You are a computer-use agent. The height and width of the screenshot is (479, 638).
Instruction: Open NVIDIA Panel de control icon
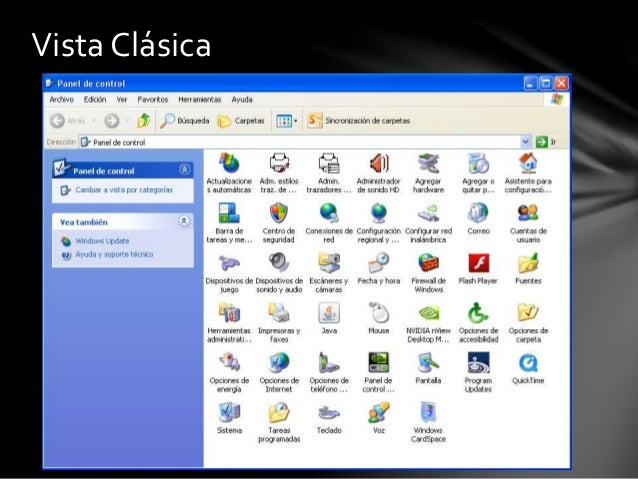click(378, 363)
